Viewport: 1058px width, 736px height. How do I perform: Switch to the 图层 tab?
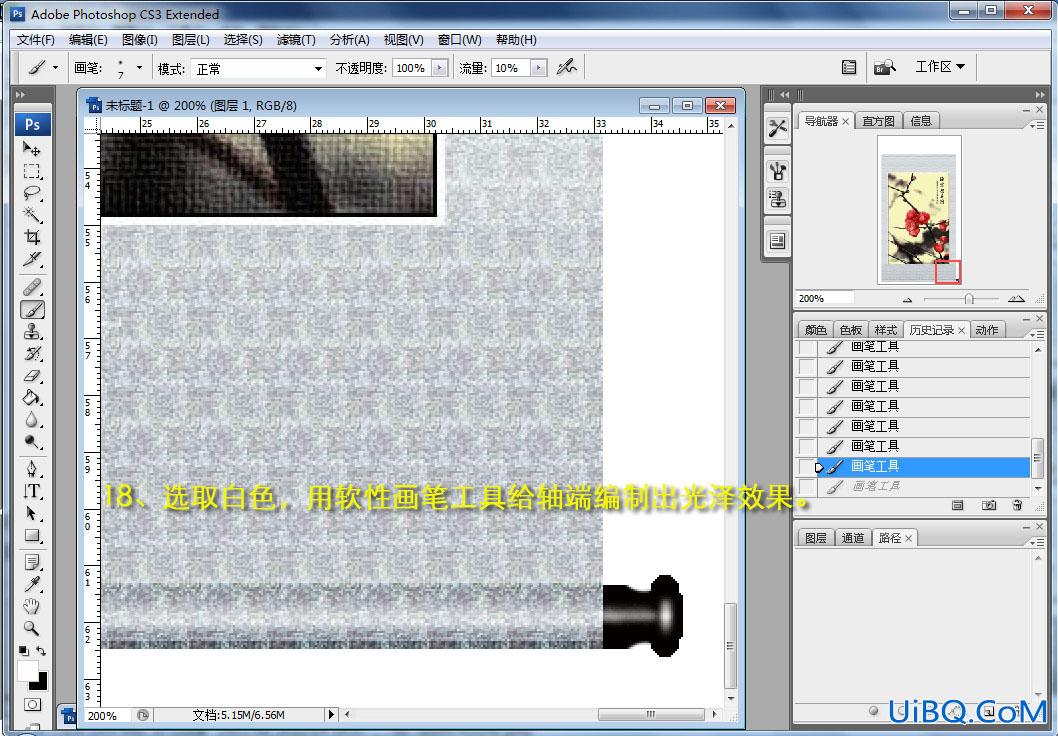point(816,538)
